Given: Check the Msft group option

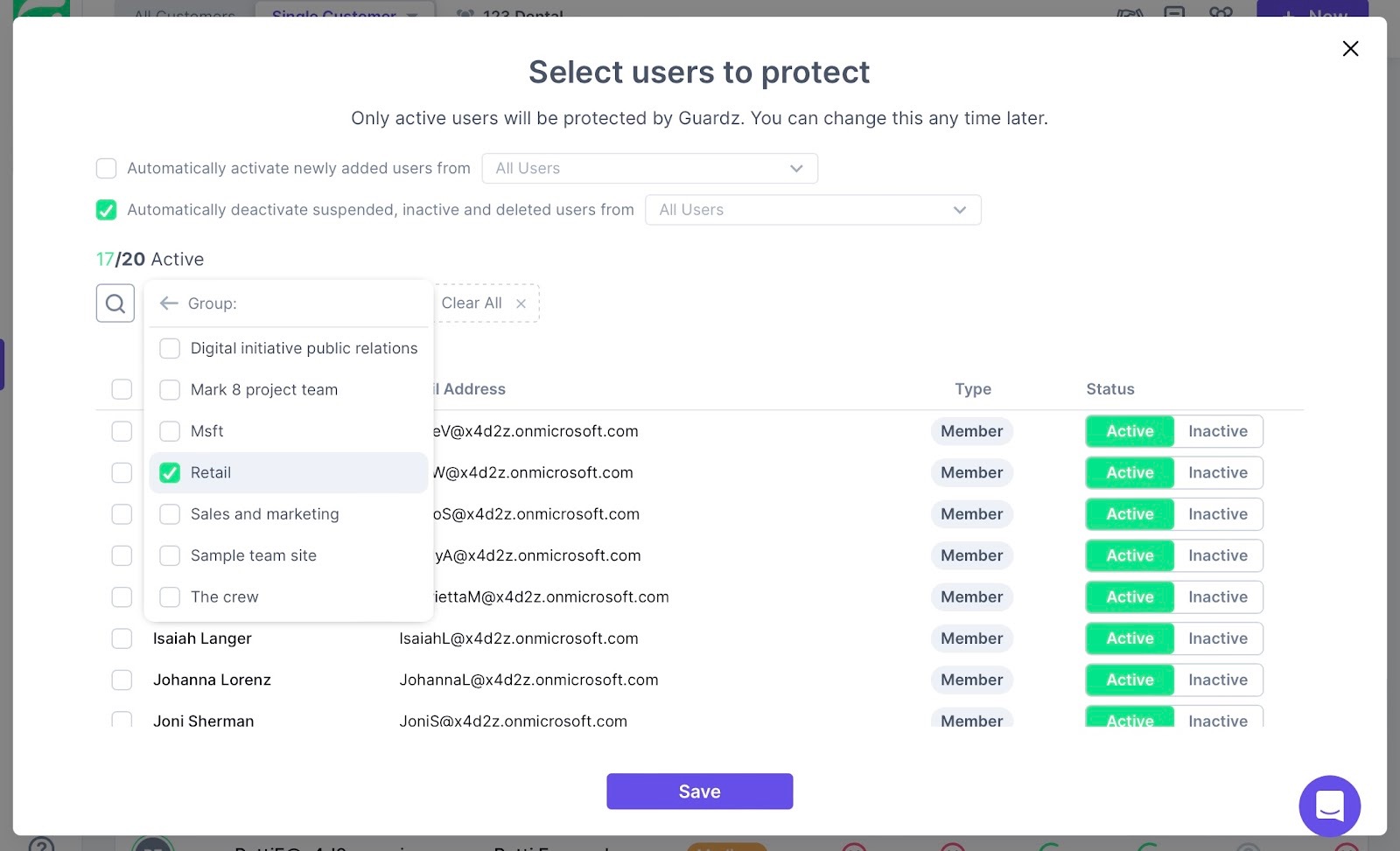Looking at the screenshot, I should 170,431.
